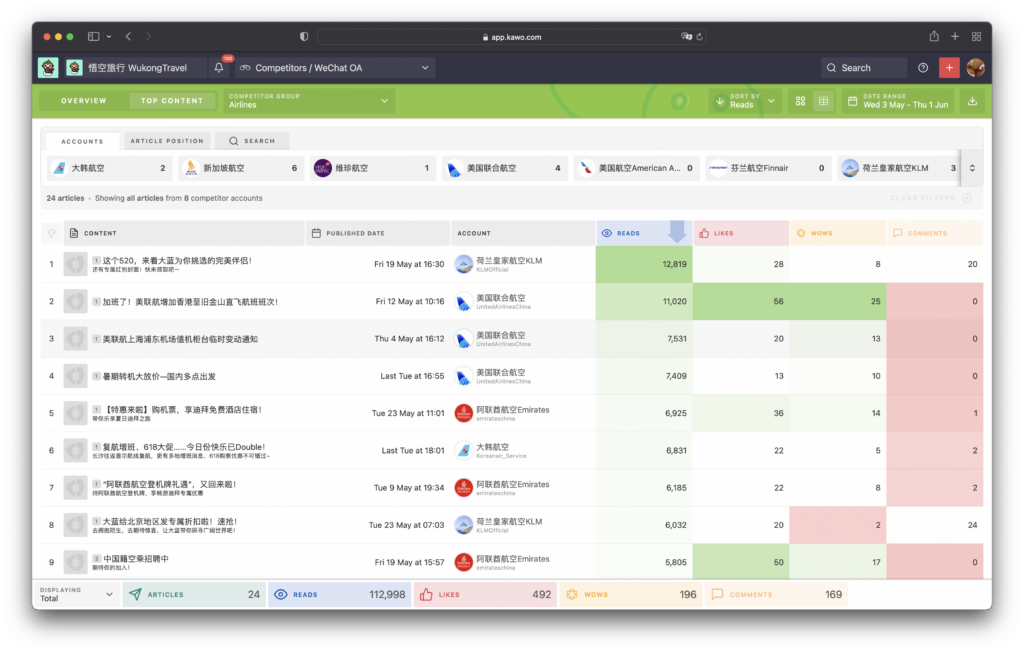Click the Wows footer icon
This screenshot has height=652, width=1024.
[x=572, y=595]
